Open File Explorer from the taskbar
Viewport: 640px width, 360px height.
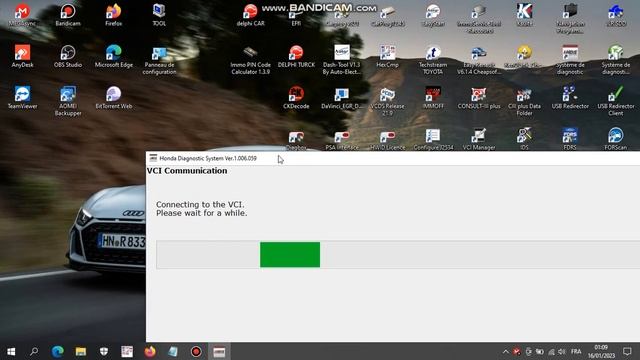(x=81, y=351)
